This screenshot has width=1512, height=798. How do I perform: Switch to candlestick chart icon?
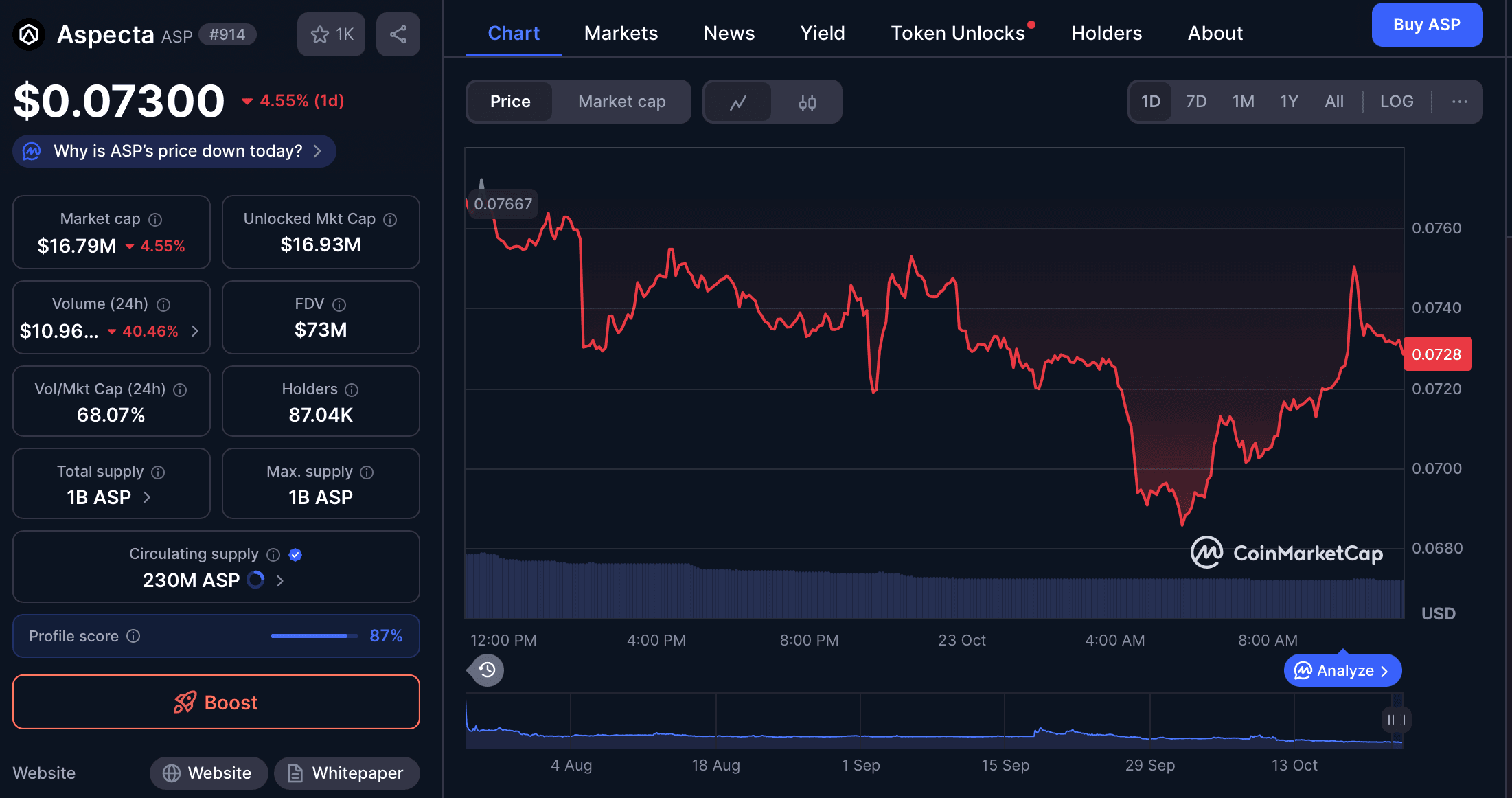[x=807, y=102]
